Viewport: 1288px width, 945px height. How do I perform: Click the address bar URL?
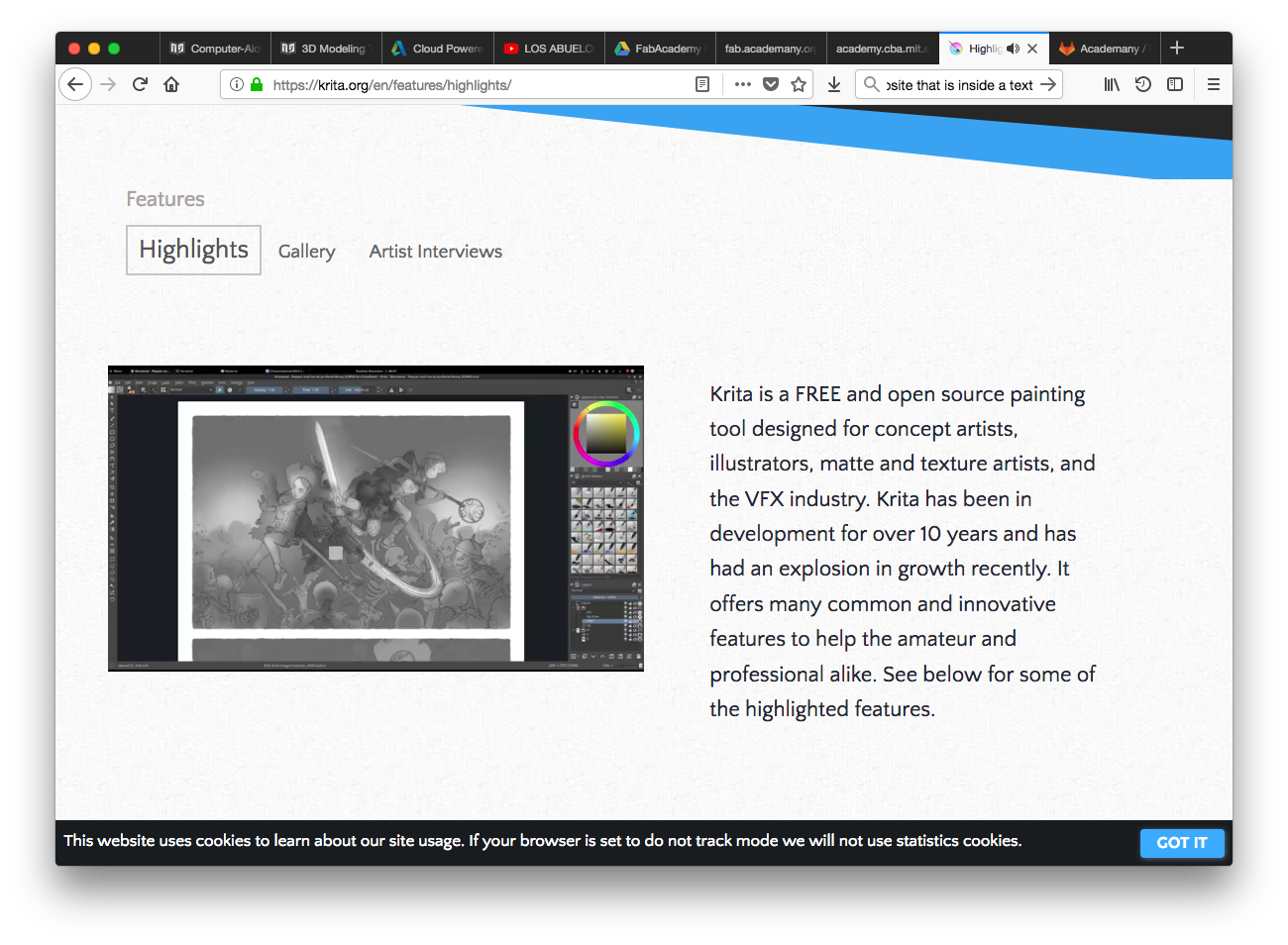pos(392,85)
